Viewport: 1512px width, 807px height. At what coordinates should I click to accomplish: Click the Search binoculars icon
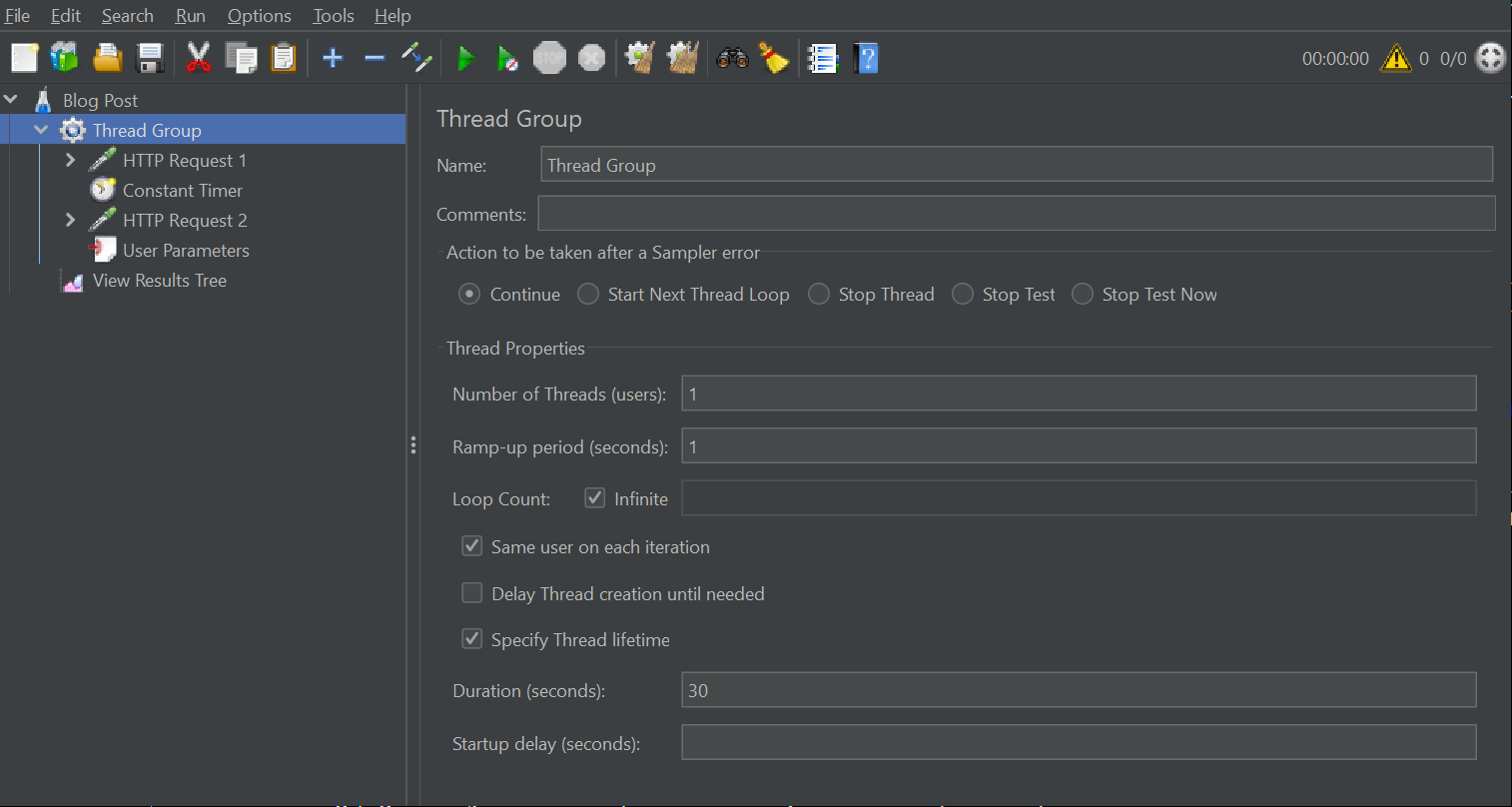click(x=732, y=58)
